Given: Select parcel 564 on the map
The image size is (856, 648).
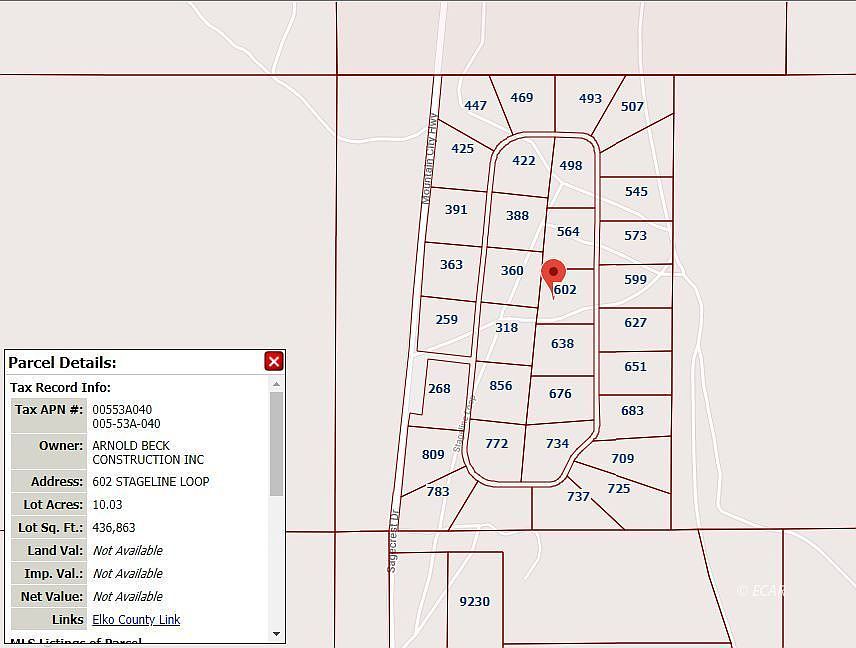Looking at the screenshot, I should click(568, 232).
